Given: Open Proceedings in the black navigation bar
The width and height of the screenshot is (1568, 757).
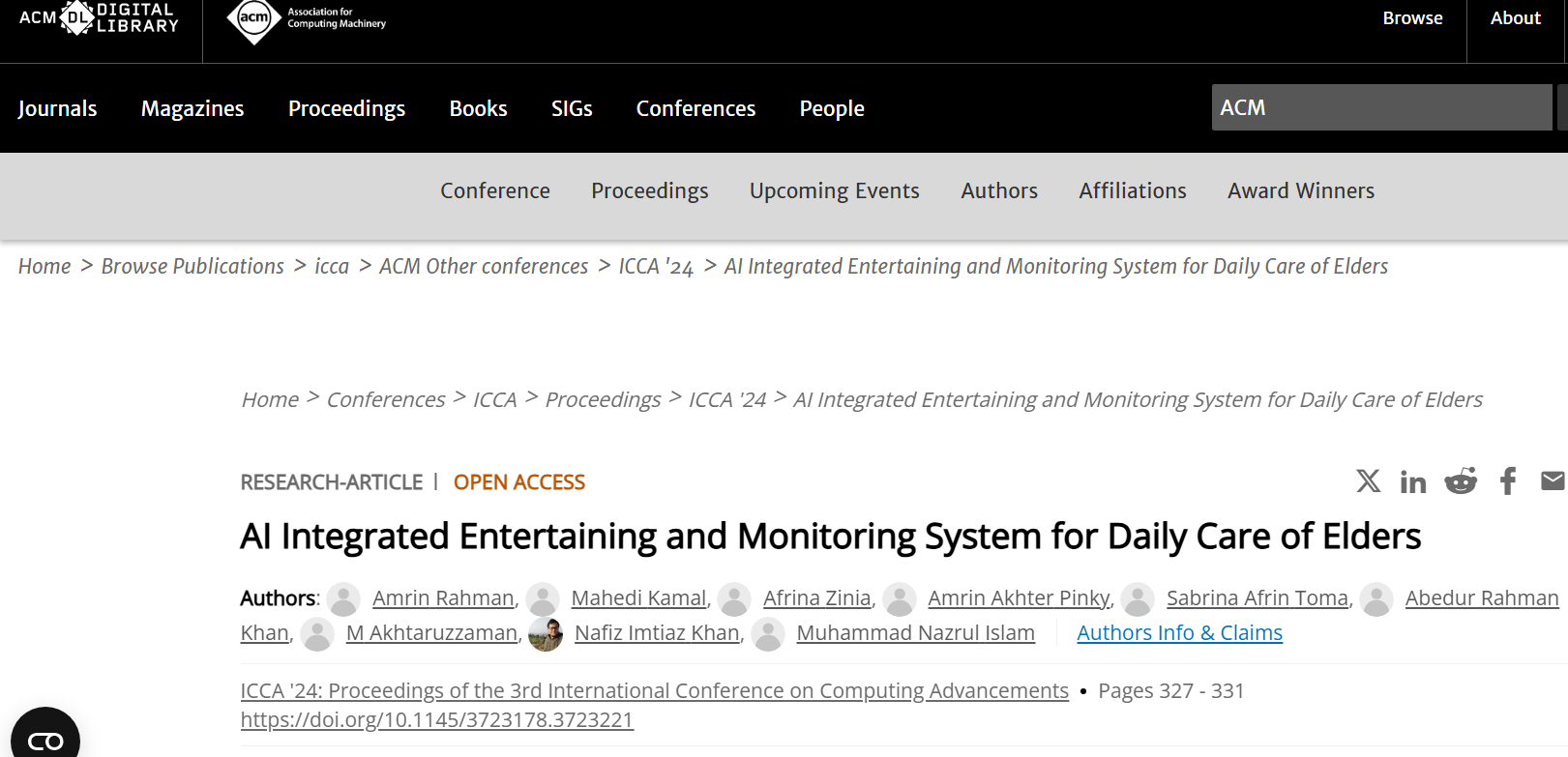Looking at the screenshot, I should 346,108.
